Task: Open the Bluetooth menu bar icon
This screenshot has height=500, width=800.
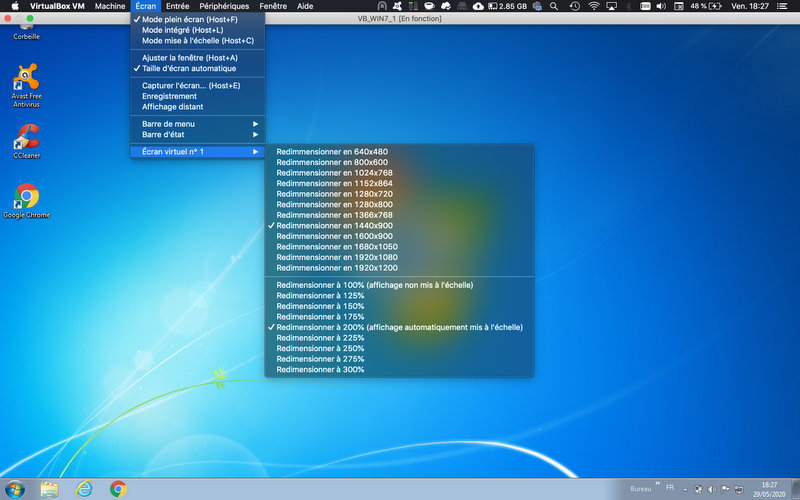Action: (x=629, y=6)
